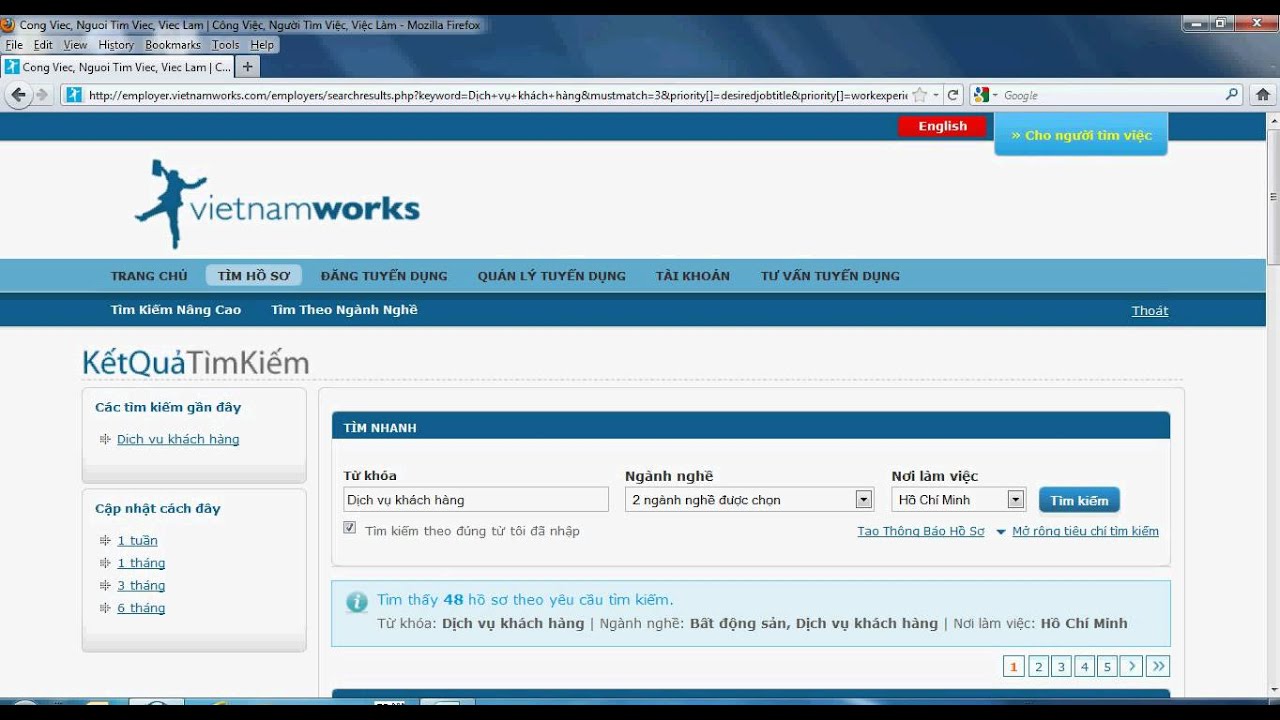The width and height of the screenshot is (1280, 720).
Task: Open the Tools menu
Action: [226, 45]
